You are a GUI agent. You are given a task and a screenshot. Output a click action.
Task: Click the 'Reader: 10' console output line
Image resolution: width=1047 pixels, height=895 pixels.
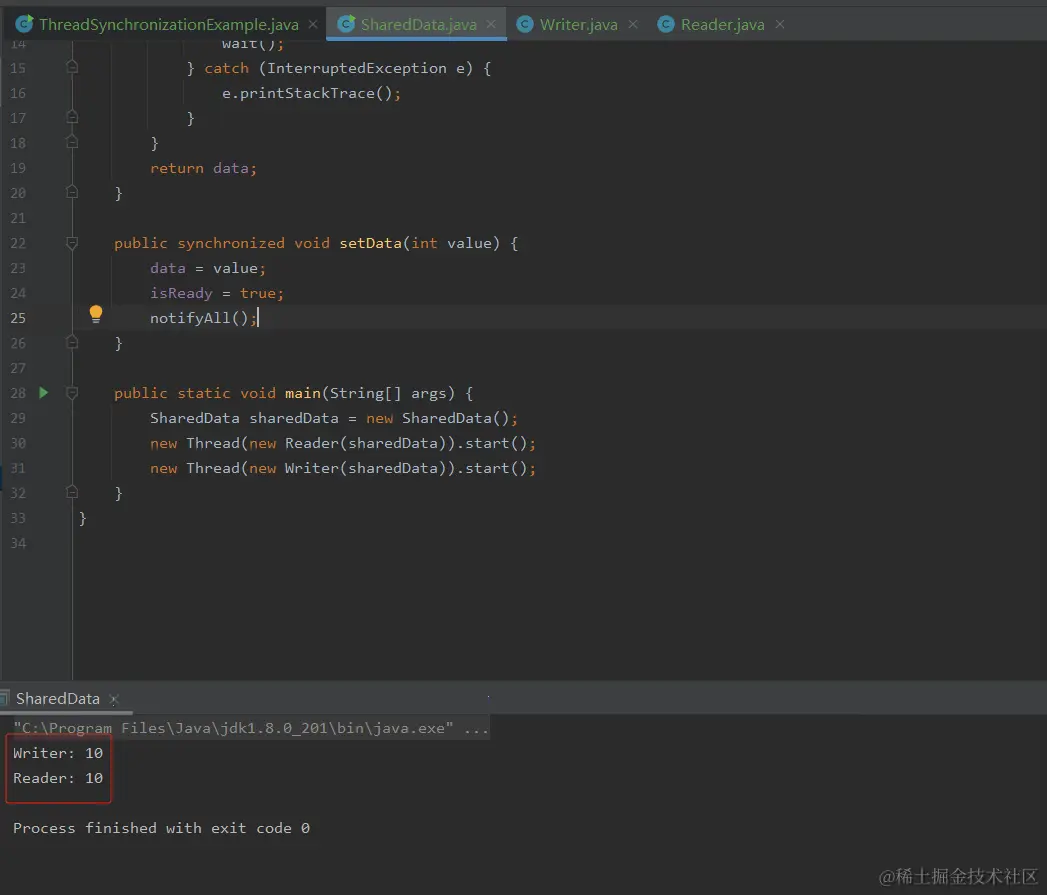(x=58, y=778)
